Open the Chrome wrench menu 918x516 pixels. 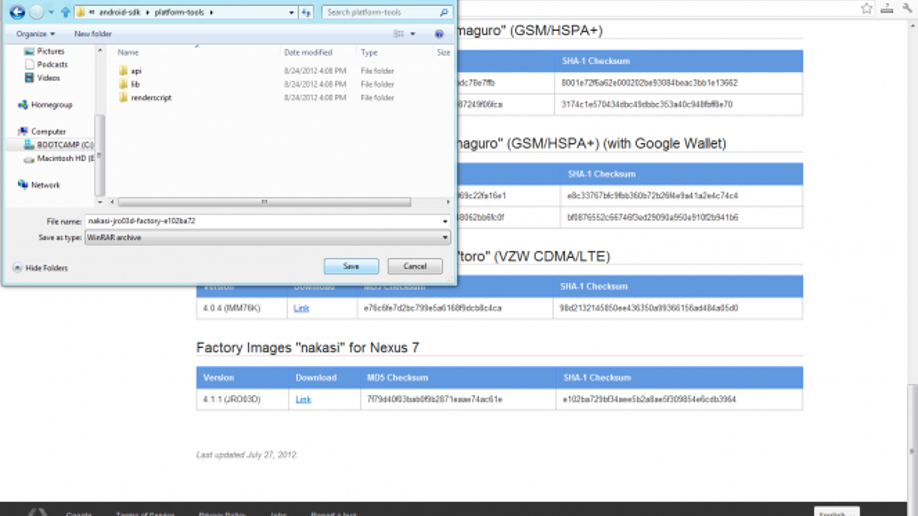pos(906,8)
